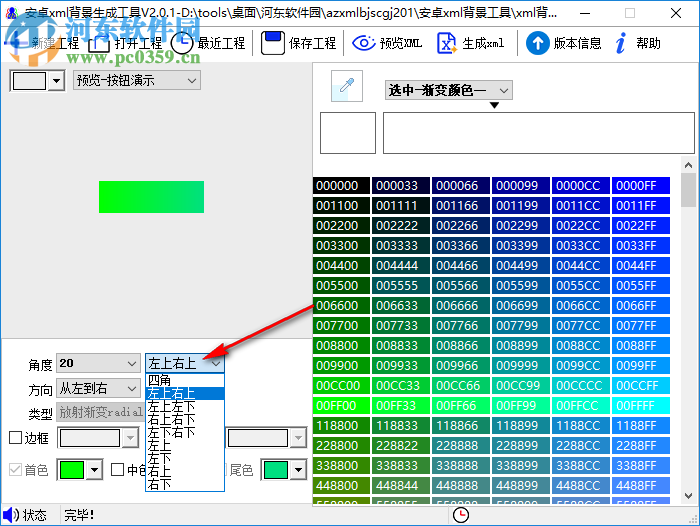
Task: Enable the 中色 middle color checkbox
Action: pyautogui.click(x=117, y=469)
